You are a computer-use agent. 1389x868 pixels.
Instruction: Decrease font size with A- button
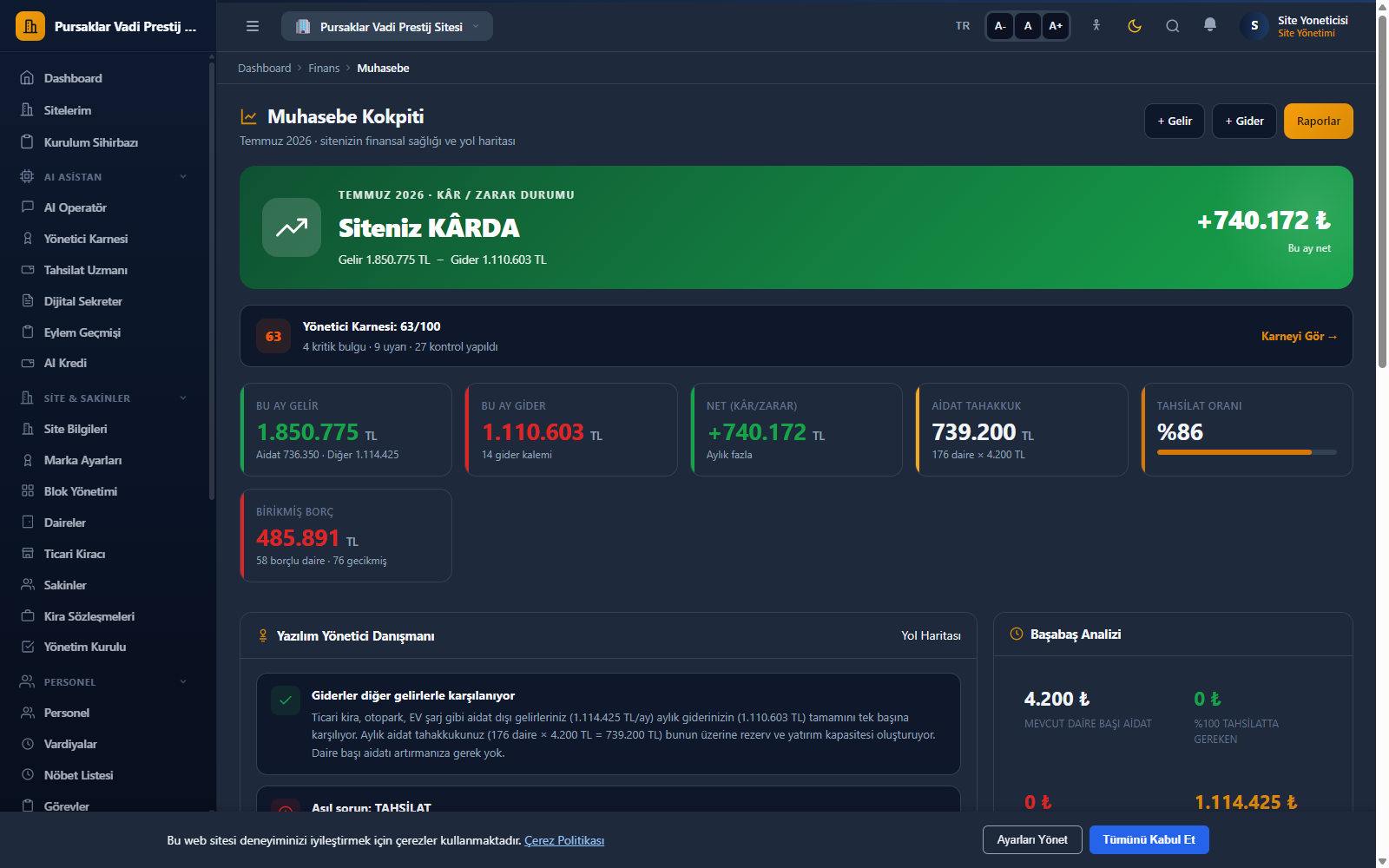click(x=1000, y=26)
